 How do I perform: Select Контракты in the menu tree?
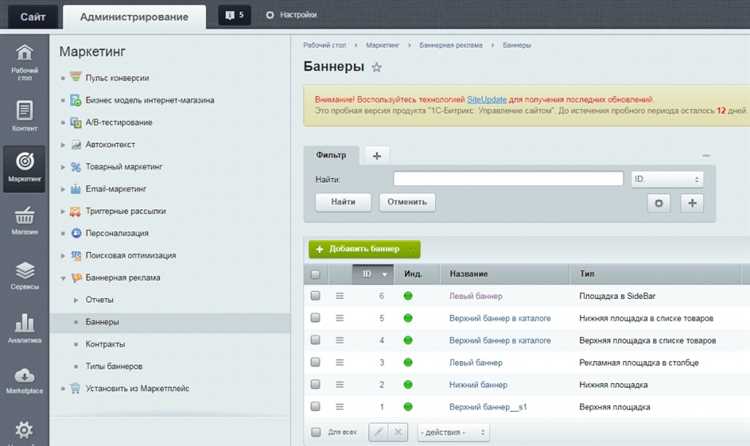(x=105, y=344)
